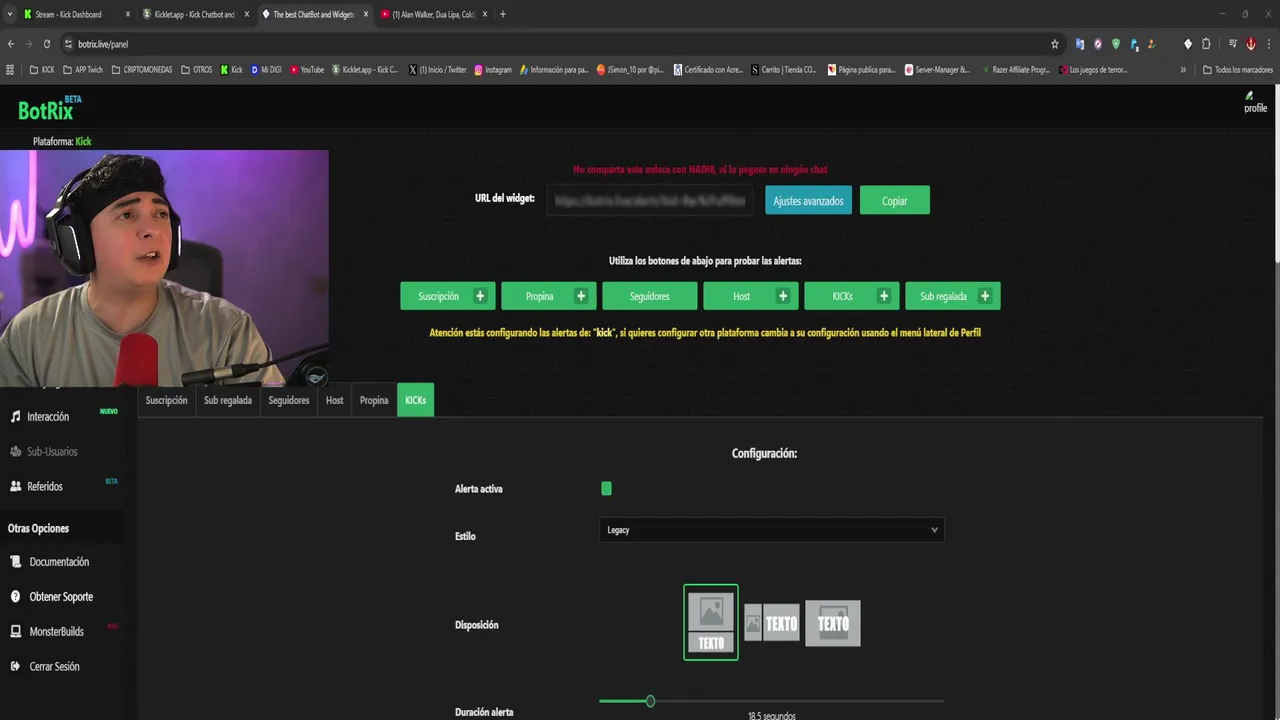This screenshot has width=1280, height=720.
Task: Select image-beside-text Disposición layout
Action: 772,623
